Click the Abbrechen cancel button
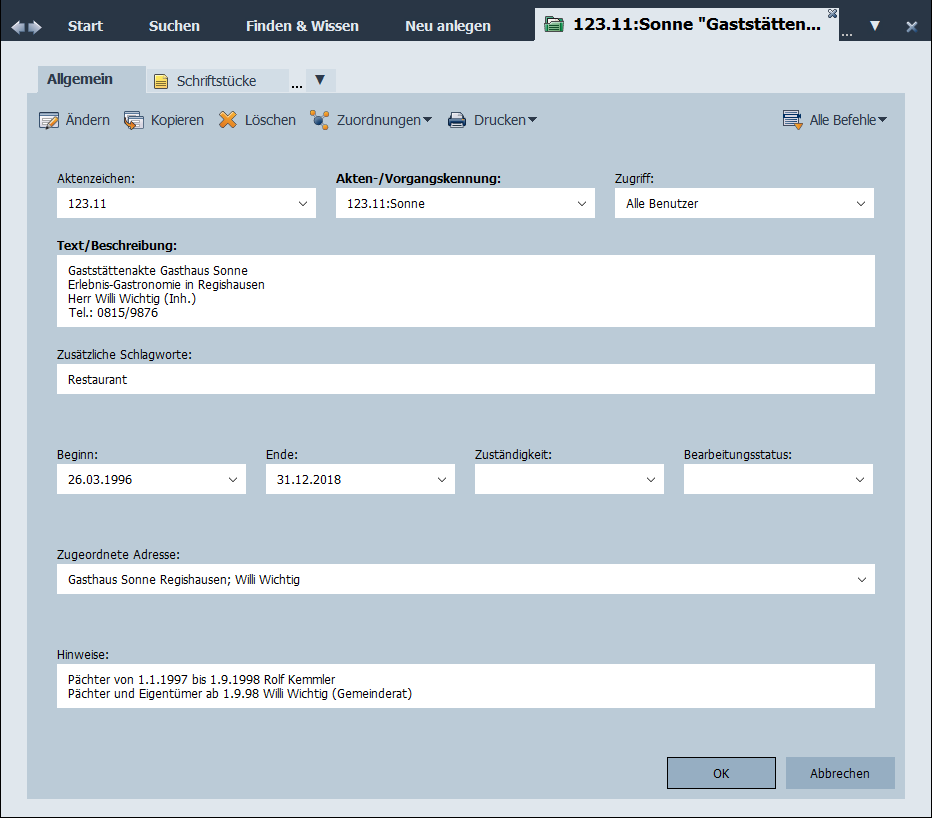Image resolution: width=932 pixels, height=818 pixels. [x=840, y=773]
